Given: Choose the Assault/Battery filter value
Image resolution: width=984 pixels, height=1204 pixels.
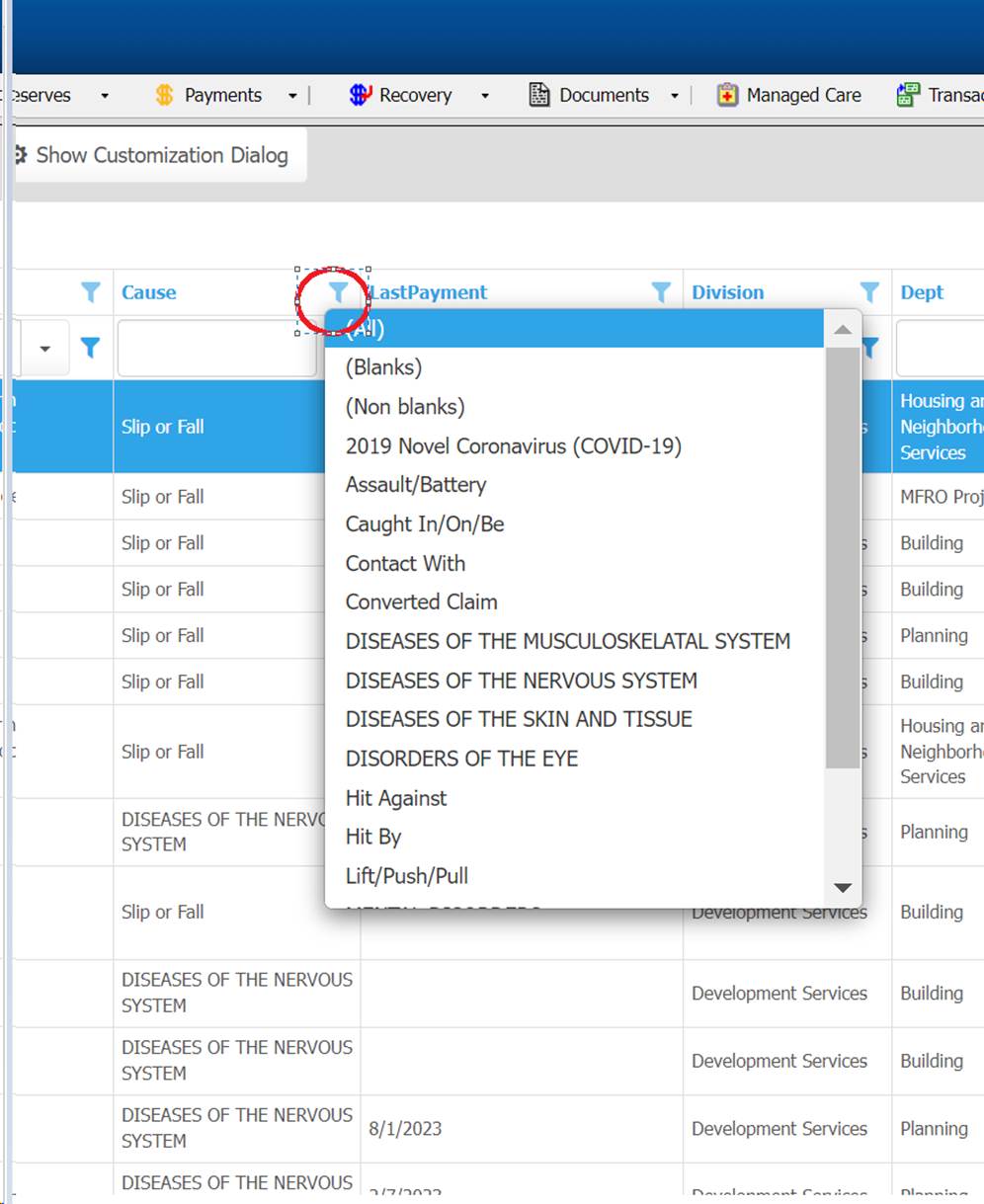Looking at the screenshot, I should (416, 484).
